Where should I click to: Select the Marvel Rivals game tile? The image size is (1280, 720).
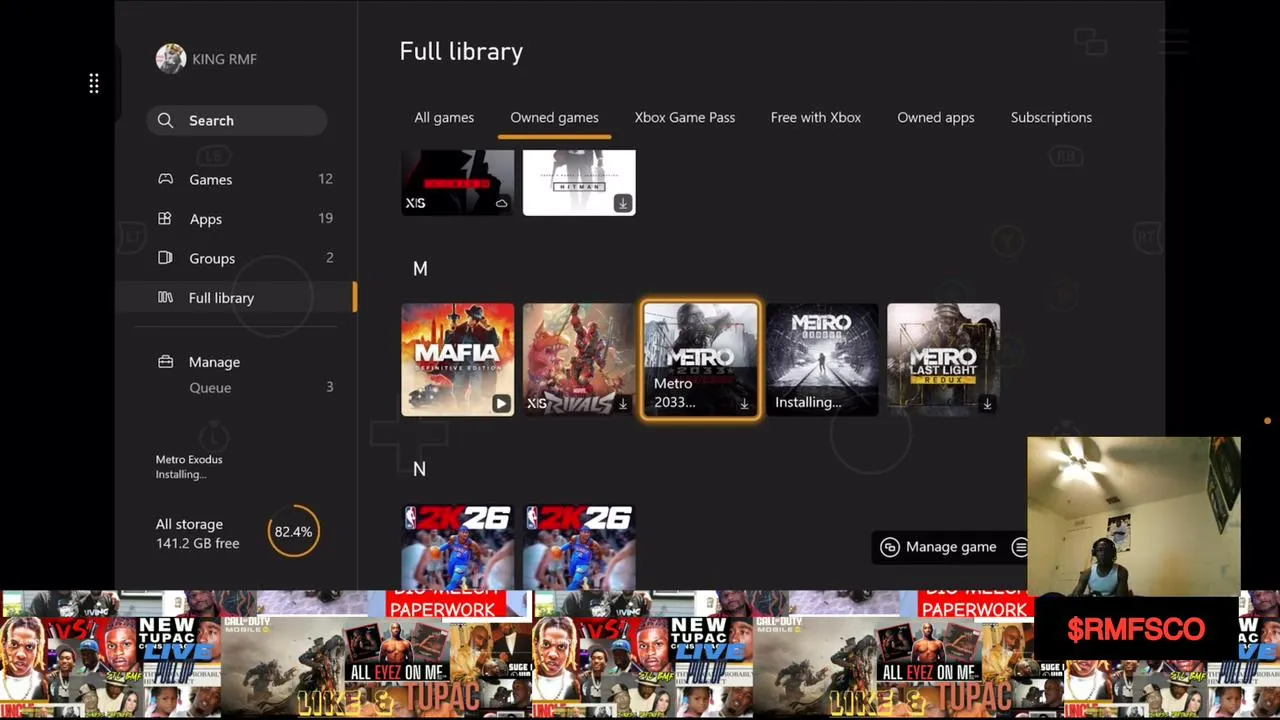579,359
